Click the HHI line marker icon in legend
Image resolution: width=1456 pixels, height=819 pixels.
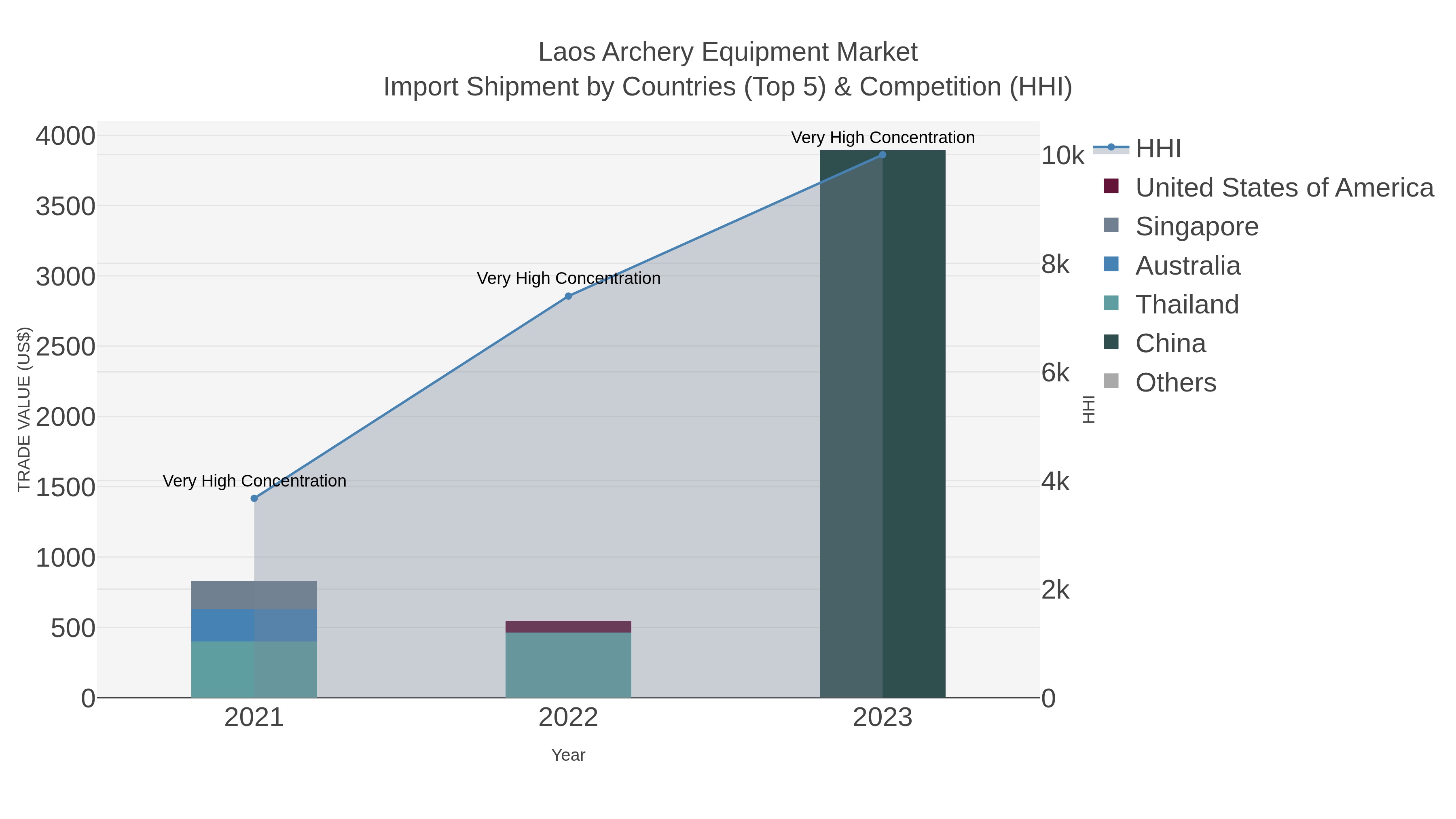pyautogui.click(x=1111, y=148)
